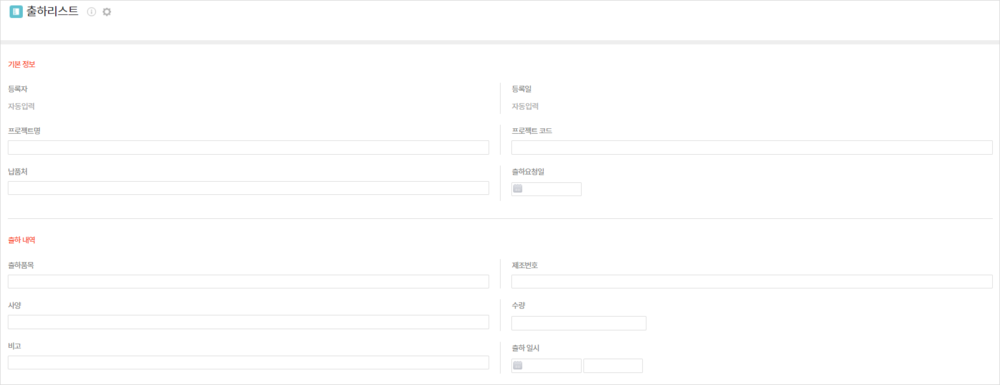Focus the 비고 input field
Screen dimensions: 1000x385
(x=248, y=363)
